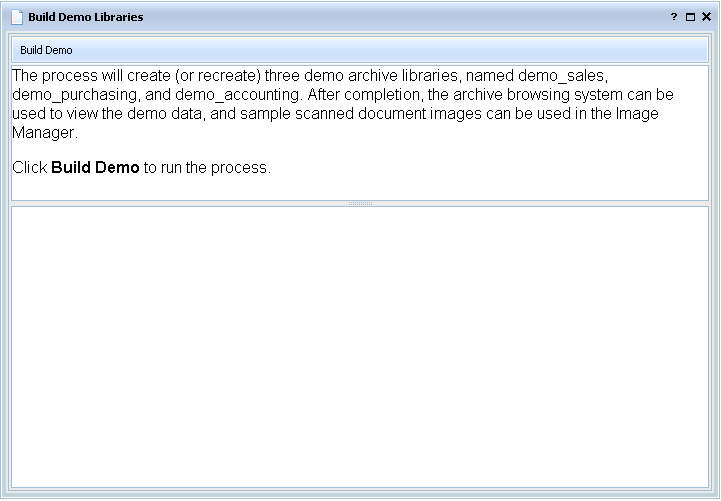The width and height of the screenshot is (721, 501).
Task: Click the empty middle of the title bar
Action: [400, 17]
